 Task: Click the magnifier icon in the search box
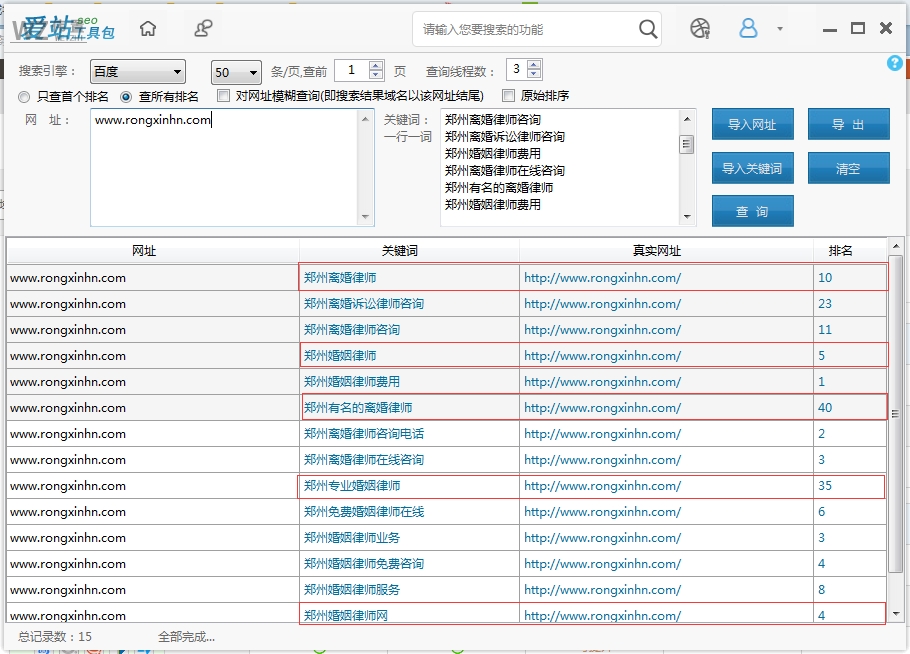[646, 28]
